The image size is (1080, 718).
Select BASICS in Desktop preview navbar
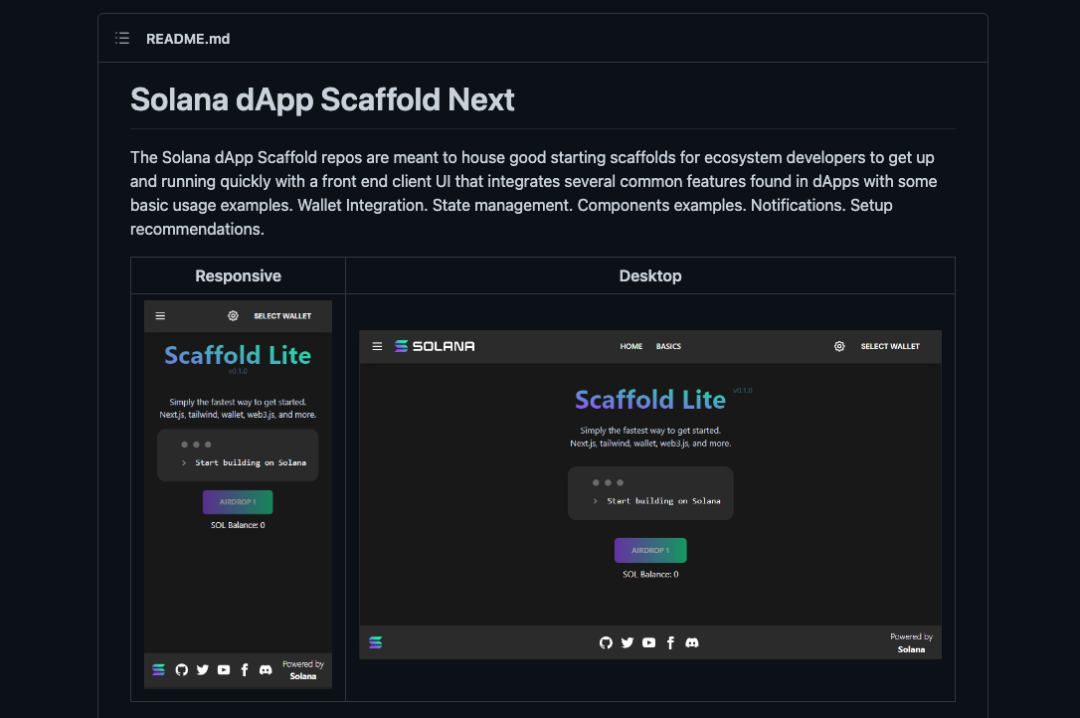668,346
